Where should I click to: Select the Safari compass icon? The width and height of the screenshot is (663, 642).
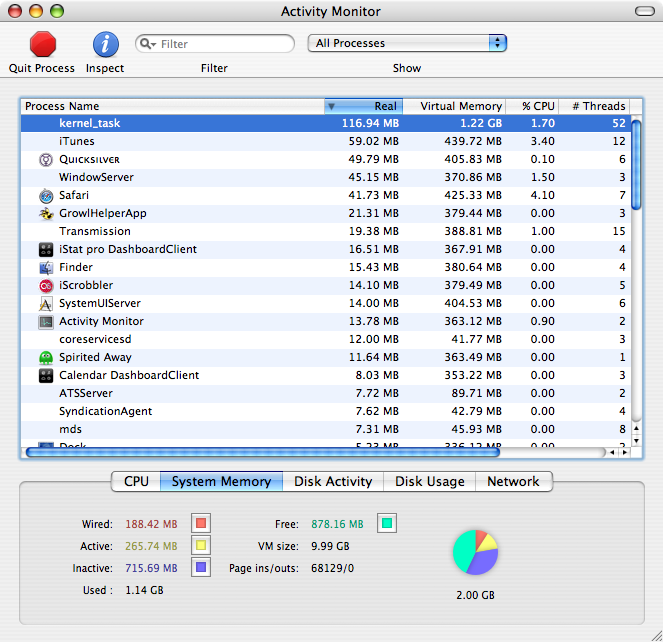[46, 196]
